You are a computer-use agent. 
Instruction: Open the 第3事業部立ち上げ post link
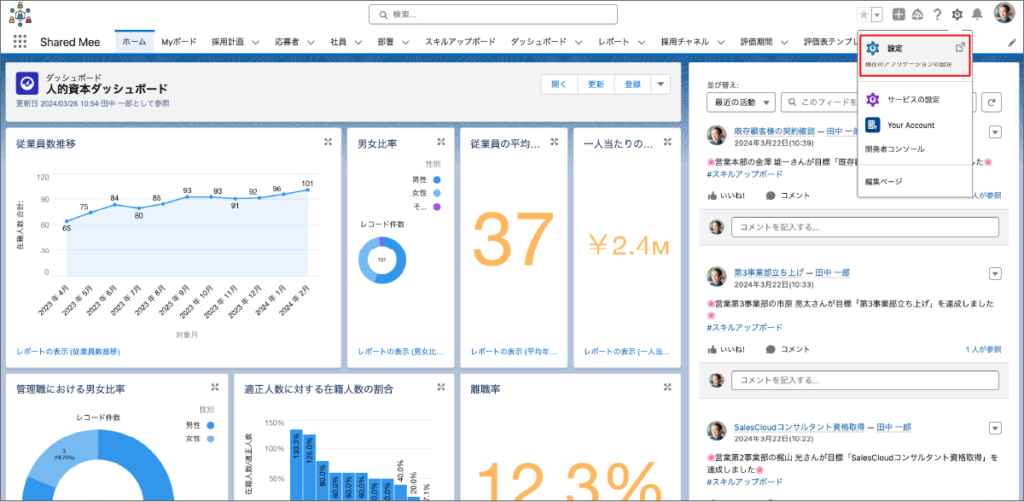pos(769,272)
